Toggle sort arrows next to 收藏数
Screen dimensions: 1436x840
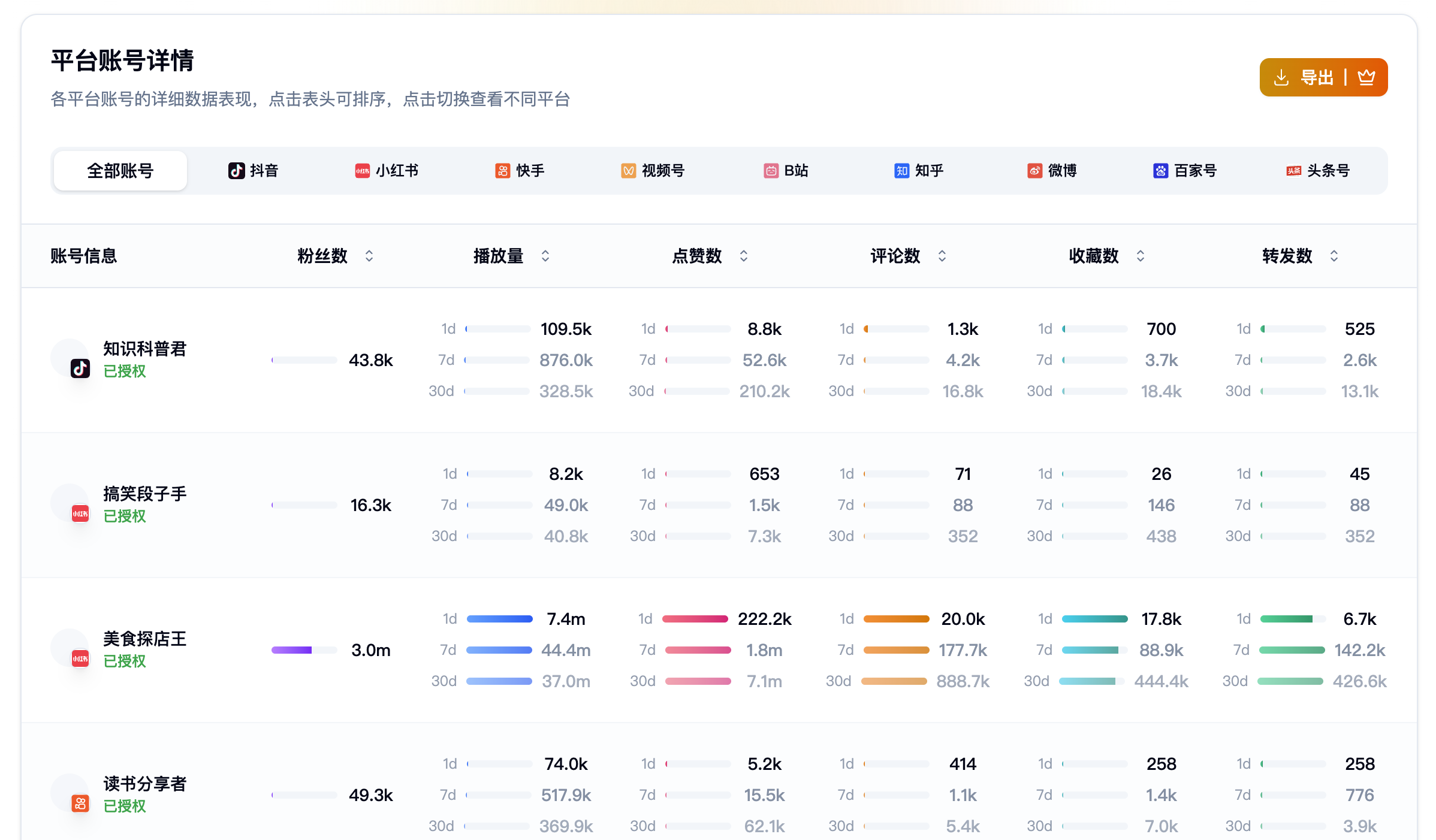(1141, 256)
